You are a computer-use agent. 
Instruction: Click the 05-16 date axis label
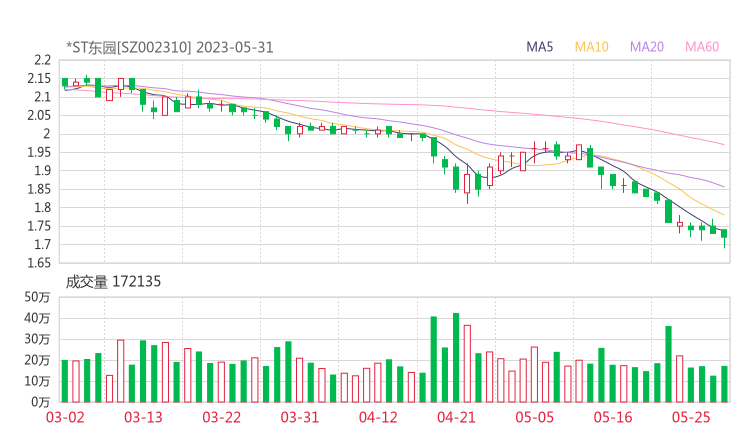(613, 417)
